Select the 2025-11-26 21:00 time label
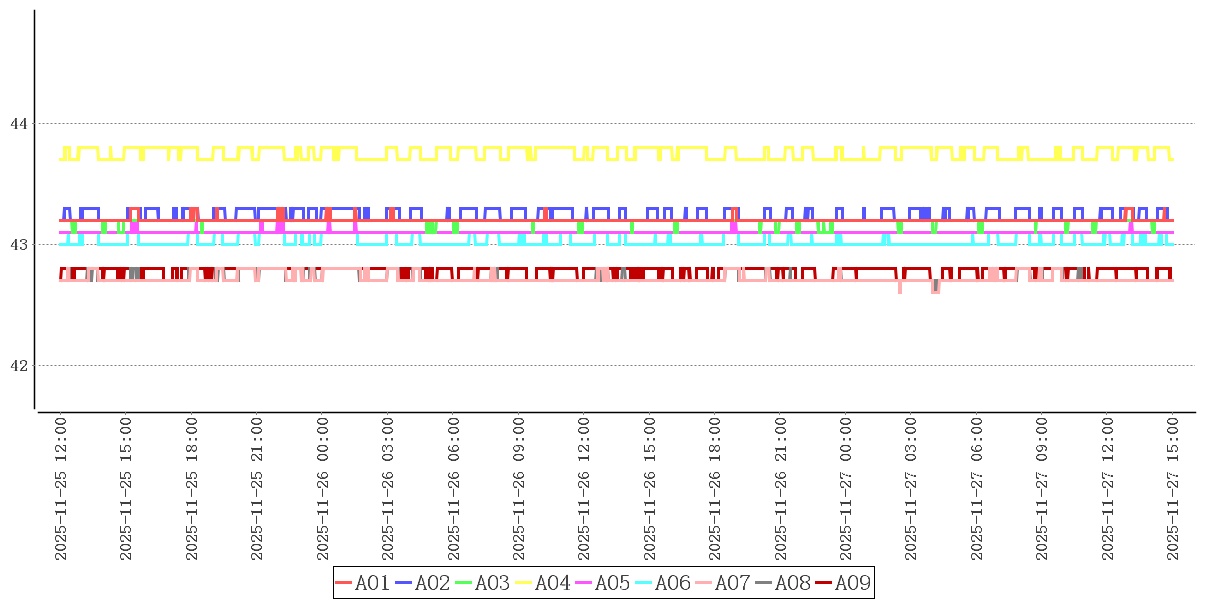The width and height of the screenshot is (1207, 600). pyautogui.click(x=781, y=489)
